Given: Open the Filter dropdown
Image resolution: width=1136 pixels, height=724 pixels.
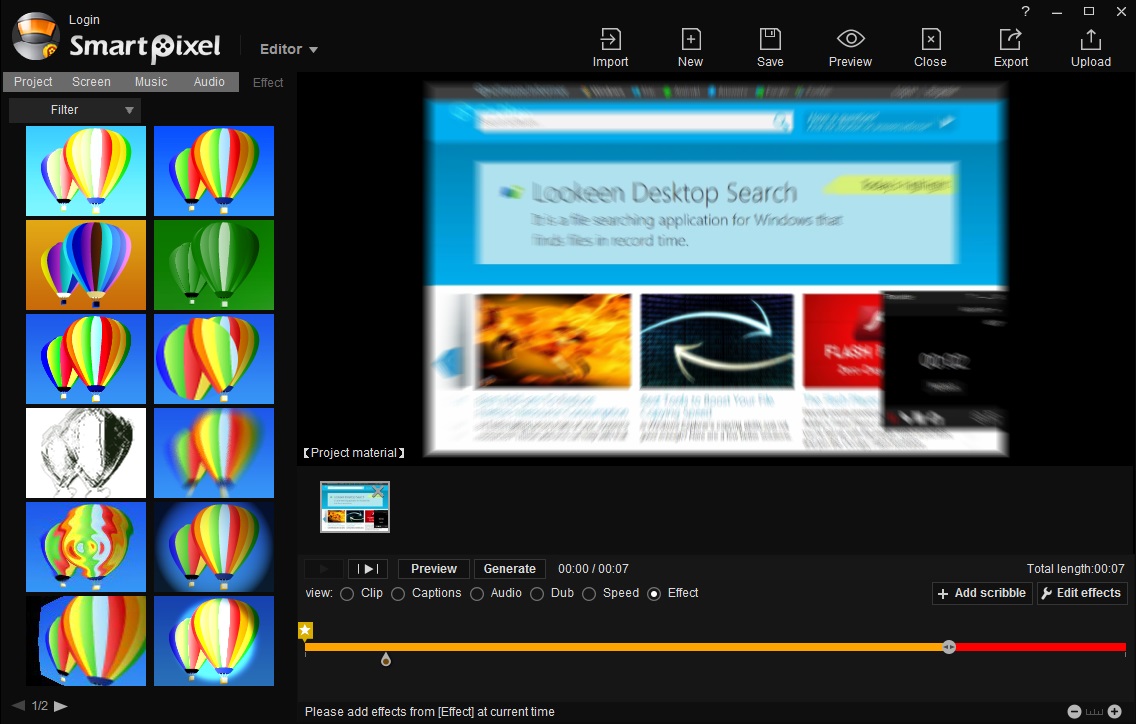Looking at the screenshot, I should [x=74, y=109].
